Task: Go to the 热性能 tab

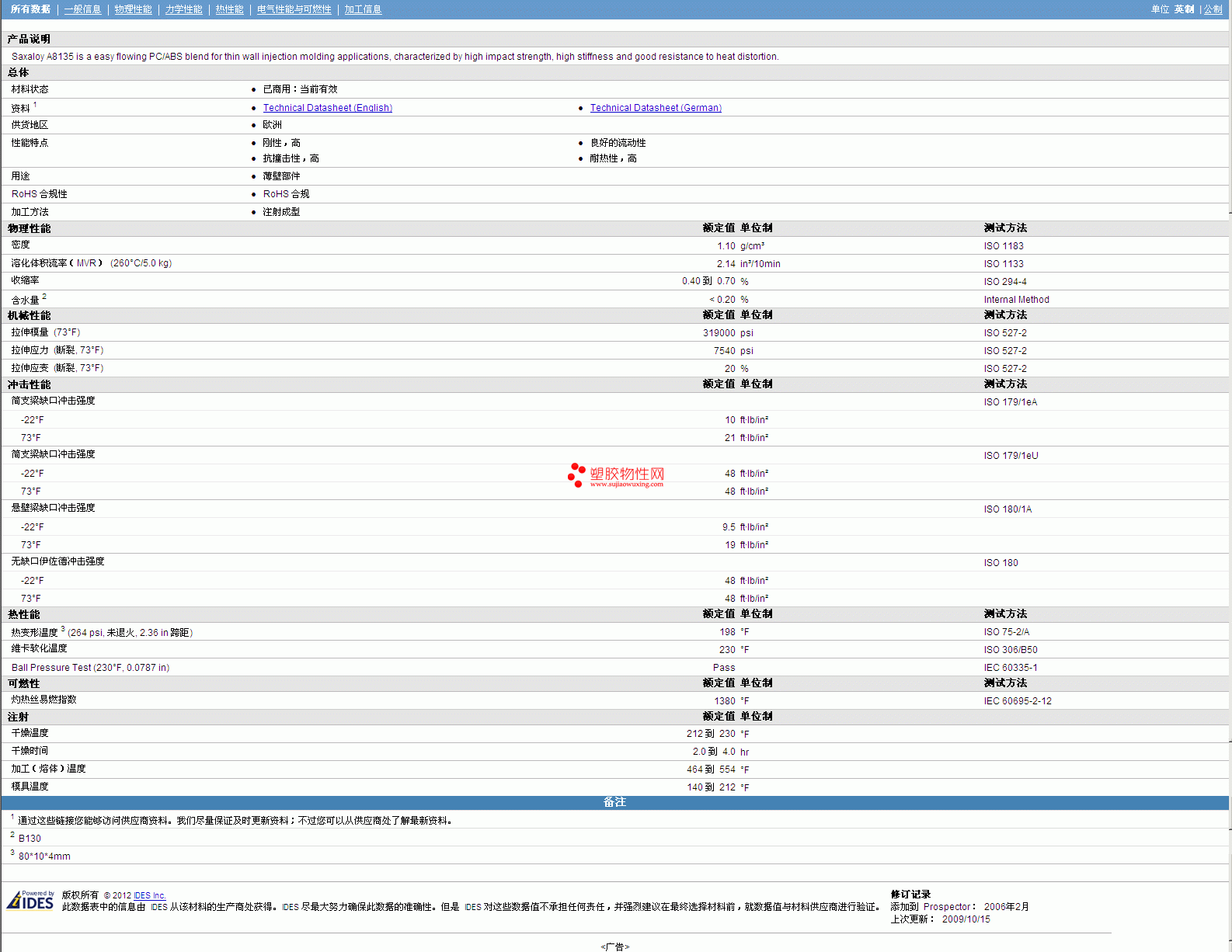Action: pyautogui.click(x=229, y=9)
